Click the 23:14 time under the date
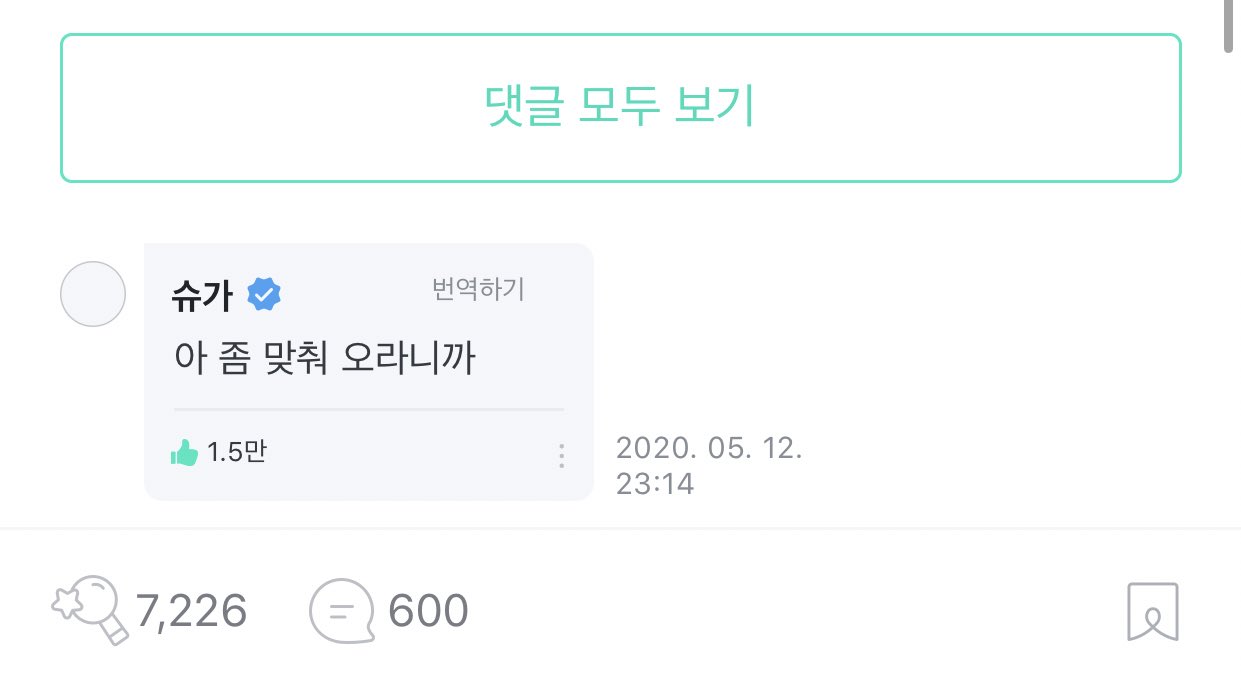The height and width of the screenshot is (694, 1241). coord(655,484)
